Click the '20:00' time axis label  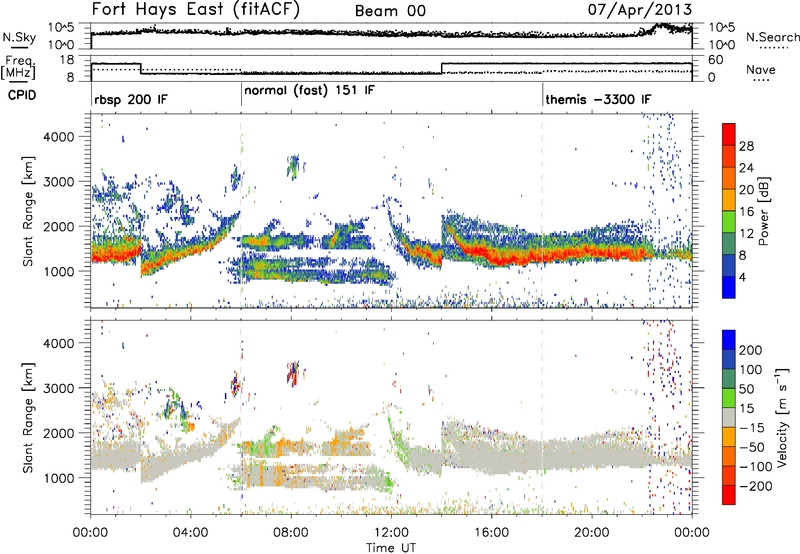click(x=591, y=533)
